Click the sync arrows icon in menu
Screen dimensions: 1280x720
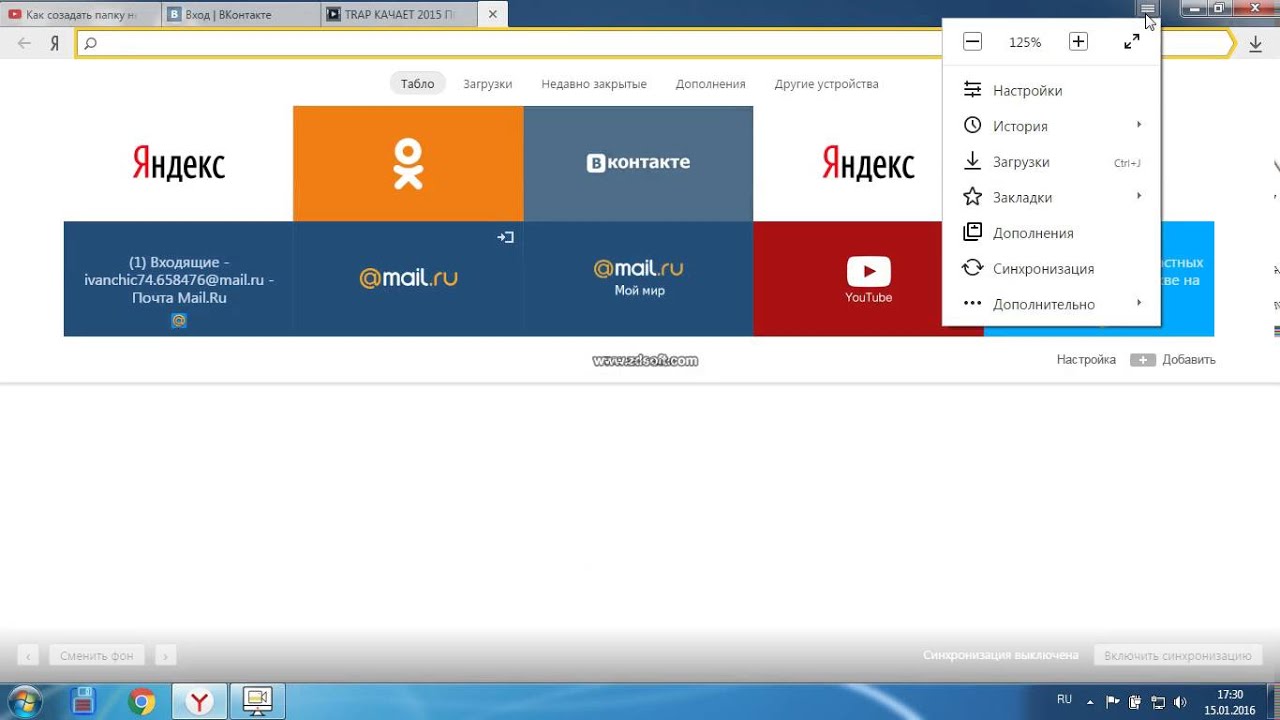[x=972, y=268]
